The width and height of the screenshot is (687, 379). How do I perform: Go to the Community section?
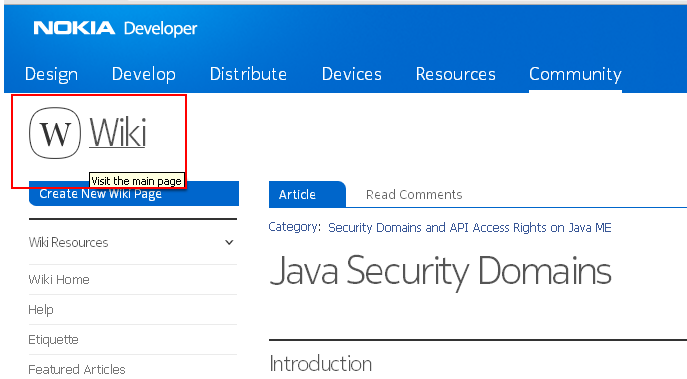[x=575, y=74]
